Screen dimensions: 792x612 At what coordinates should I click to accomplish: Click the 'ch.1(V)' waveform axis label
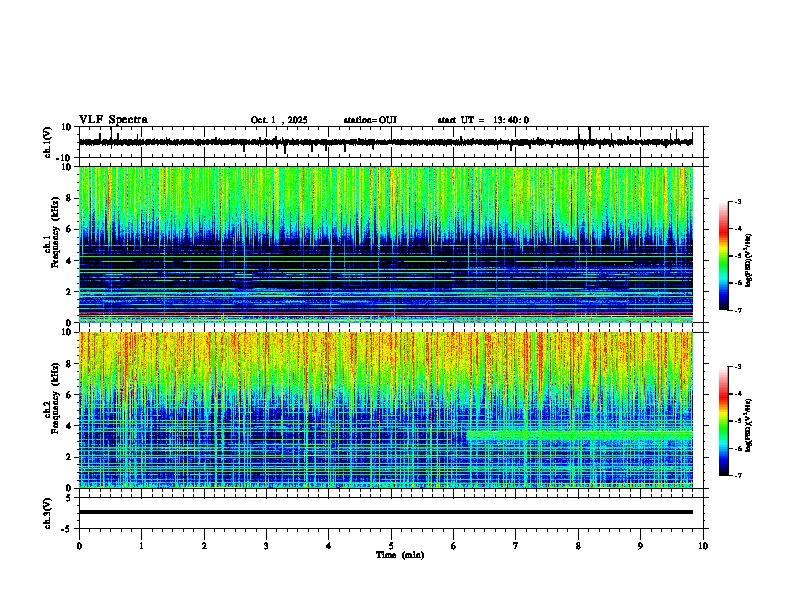[48, 142]
